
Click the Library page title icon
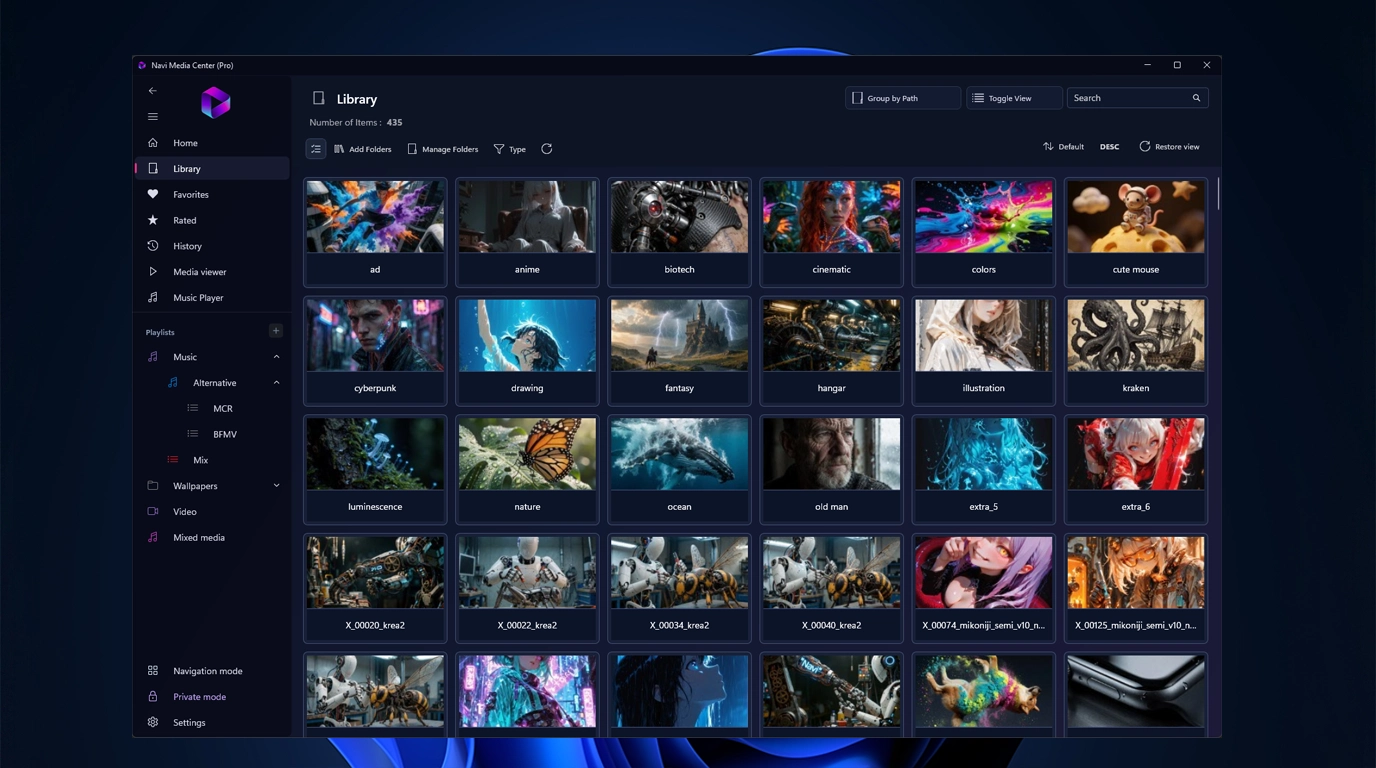click(318, 99)
